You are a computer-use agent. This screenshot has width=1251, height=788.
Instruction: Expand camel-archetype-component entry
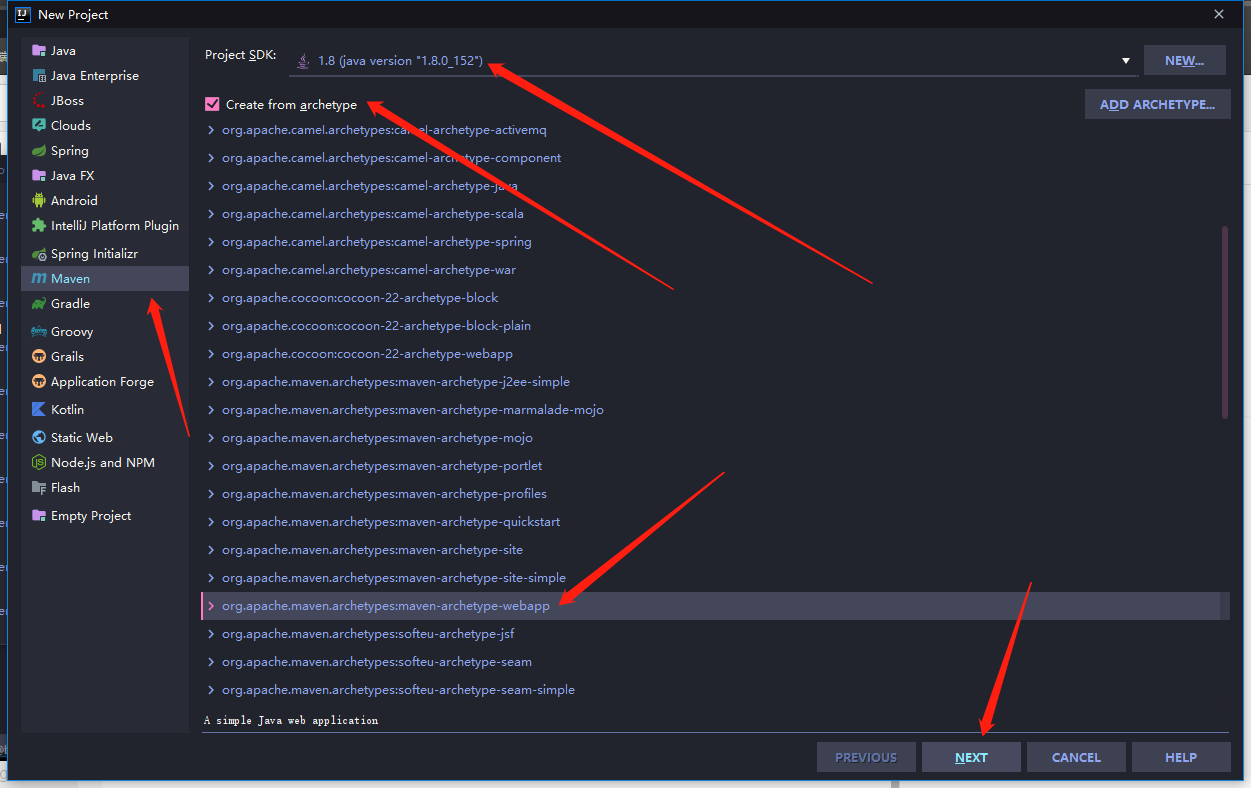(x=211, y=158)
